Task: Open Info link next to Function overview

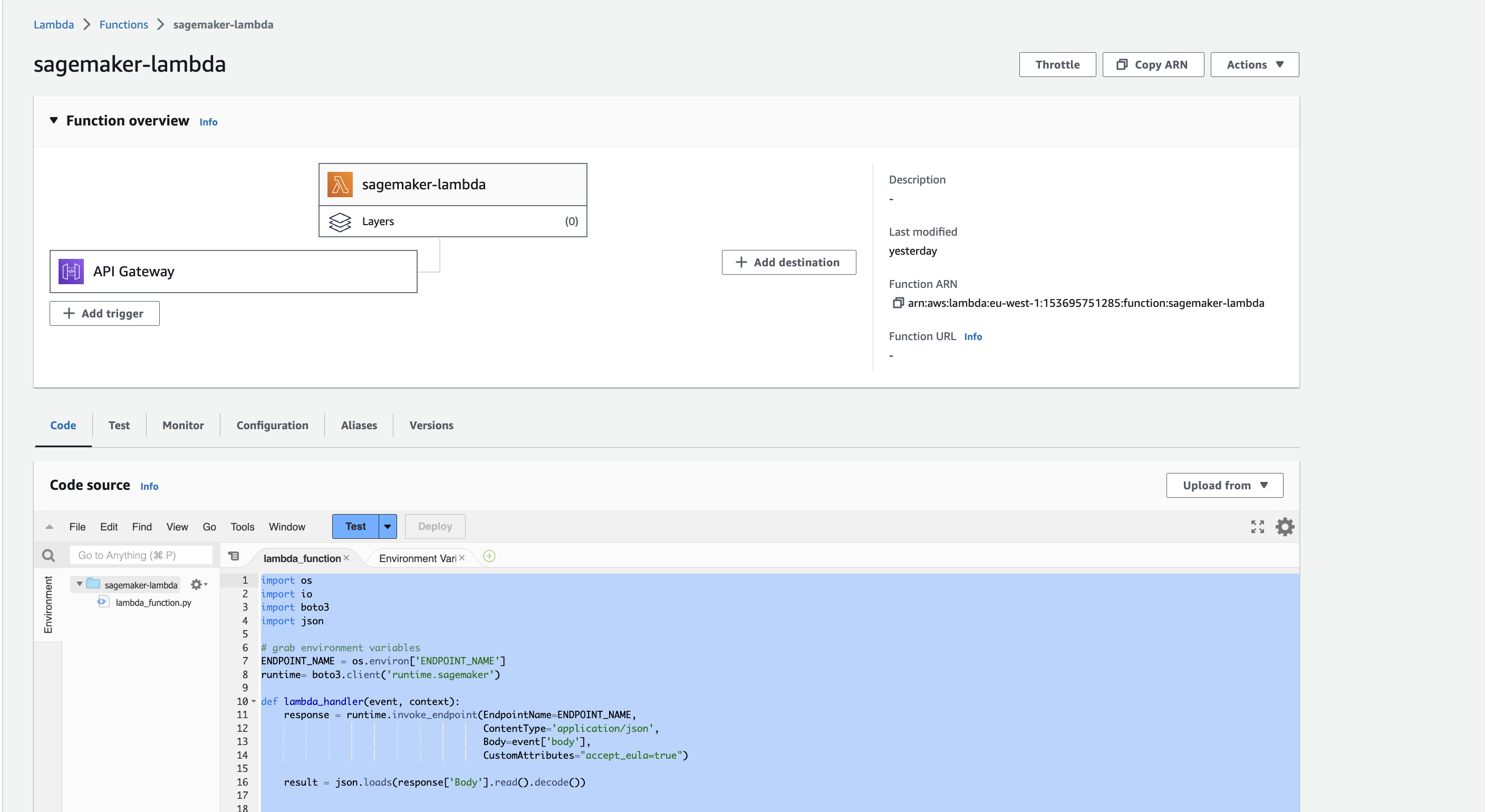Action: (208, 122)
